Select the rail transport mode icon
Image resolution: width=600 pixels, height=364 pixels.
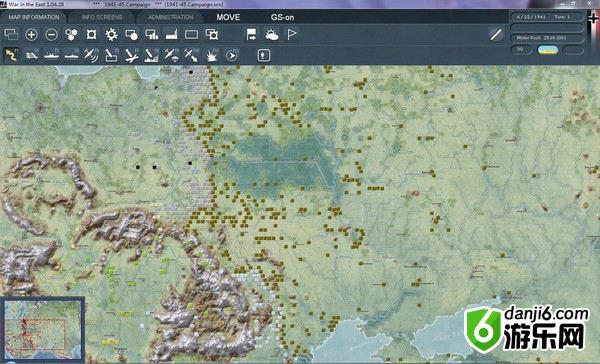click(31, 56)
